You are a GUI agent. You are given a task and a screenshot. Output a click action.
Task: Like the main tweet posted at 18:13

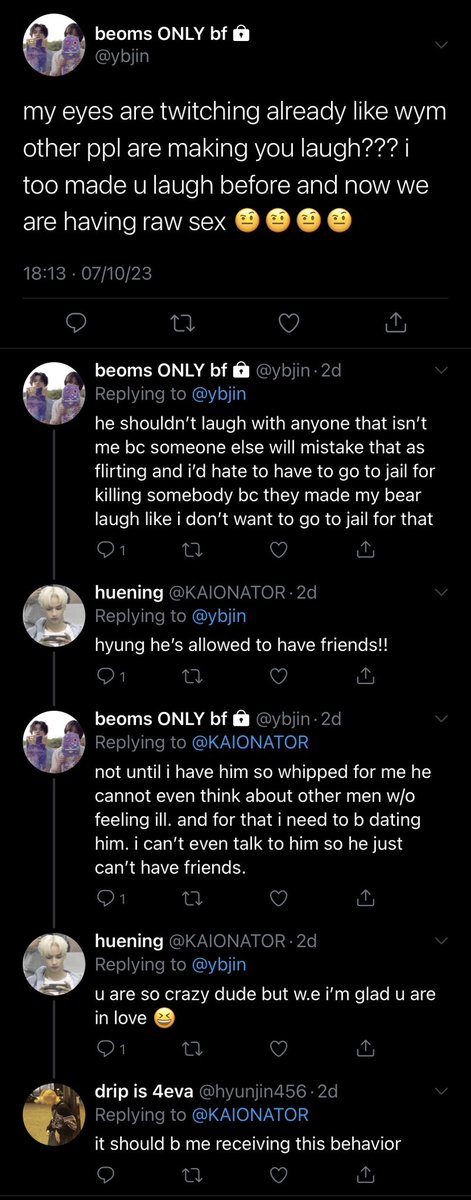(x=289, y=321)
